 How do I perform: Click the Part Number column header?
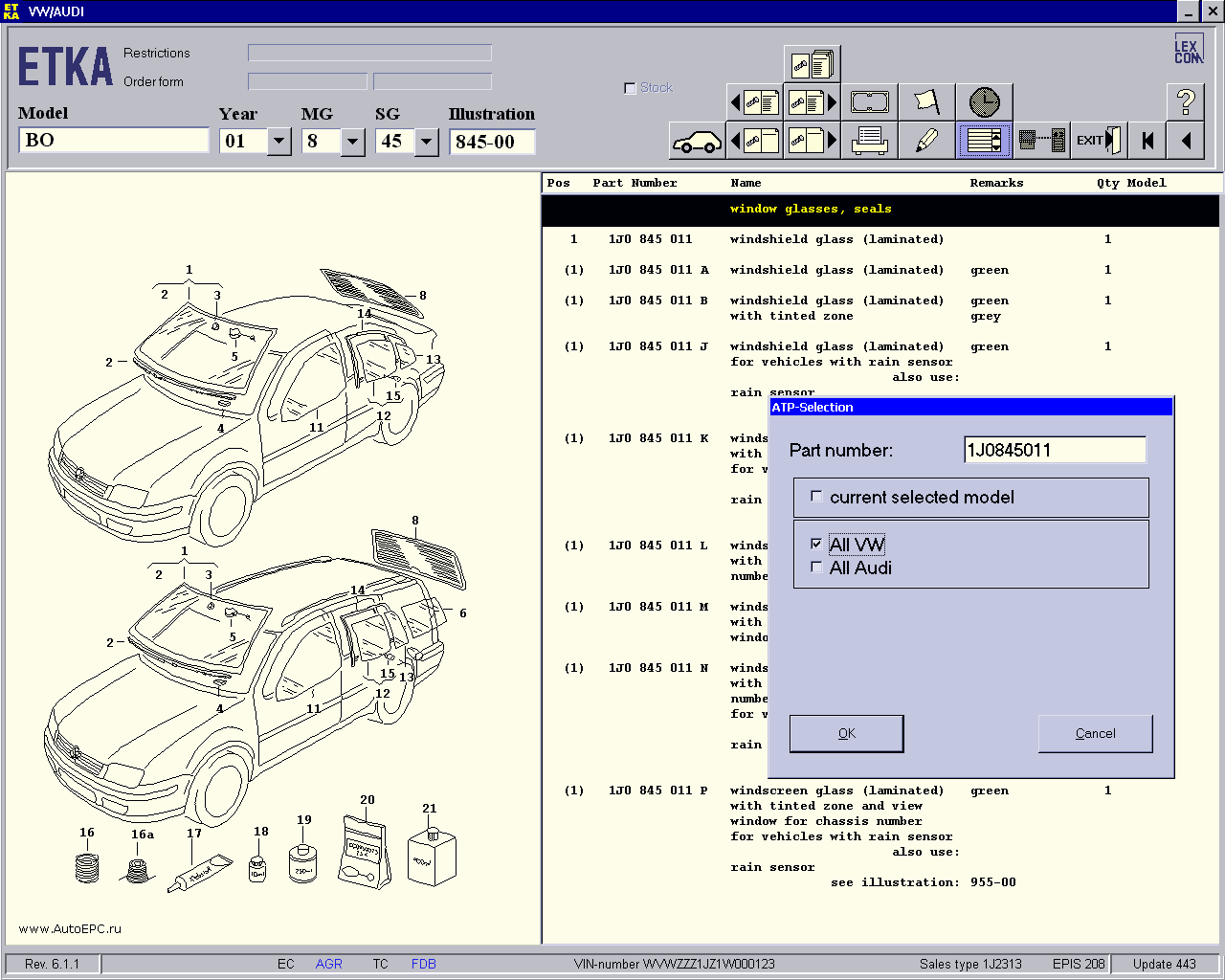coord(635,183)
